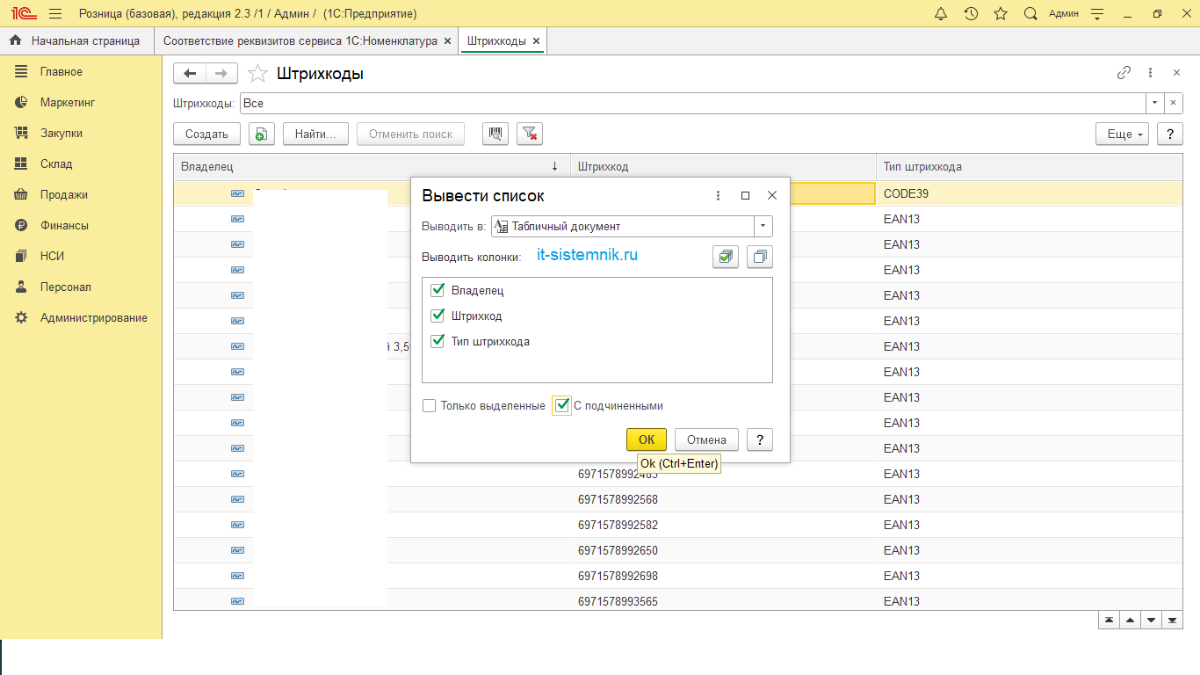Screen dimensions: 1200x675
Task: Open Финансы section in sidebar
Action: [x=64, y=225]
